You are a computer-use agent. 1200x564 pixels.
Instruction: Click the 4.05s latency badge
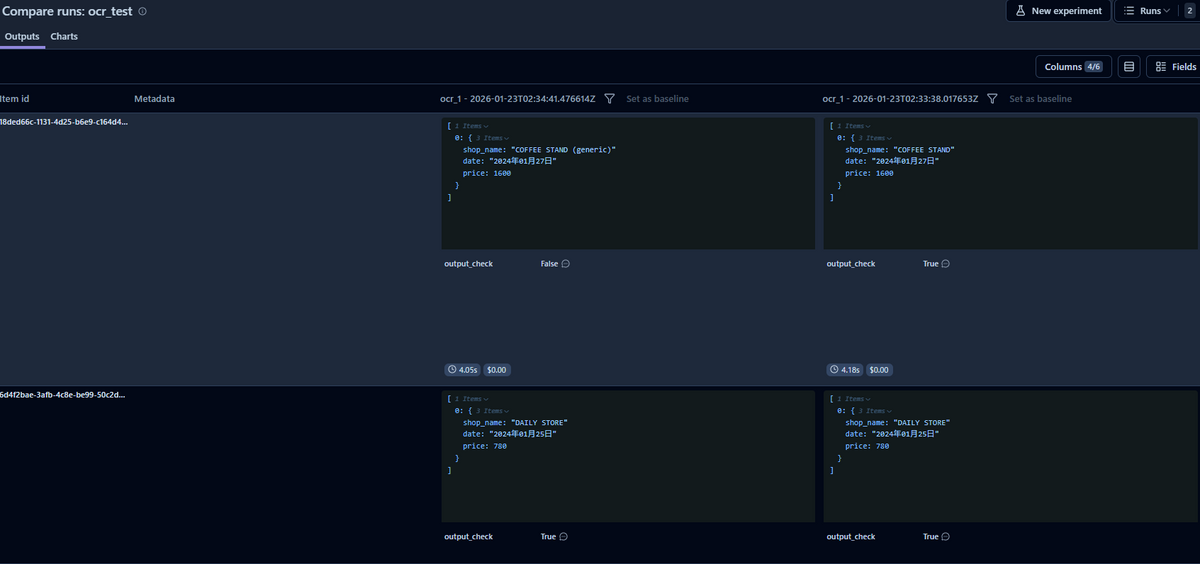click(461, 369)
